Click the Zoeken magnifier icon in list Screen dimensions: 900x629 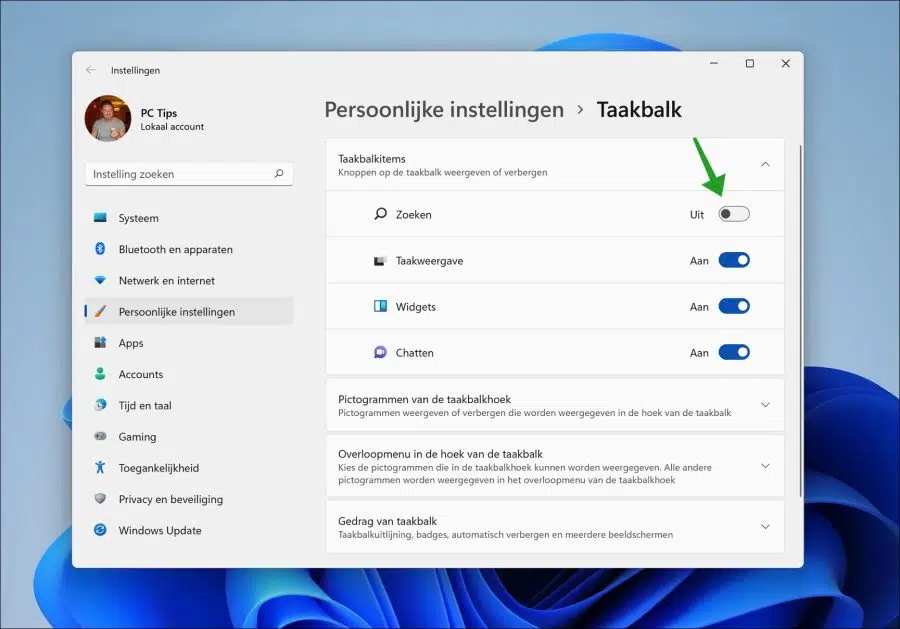coord(380,214)
